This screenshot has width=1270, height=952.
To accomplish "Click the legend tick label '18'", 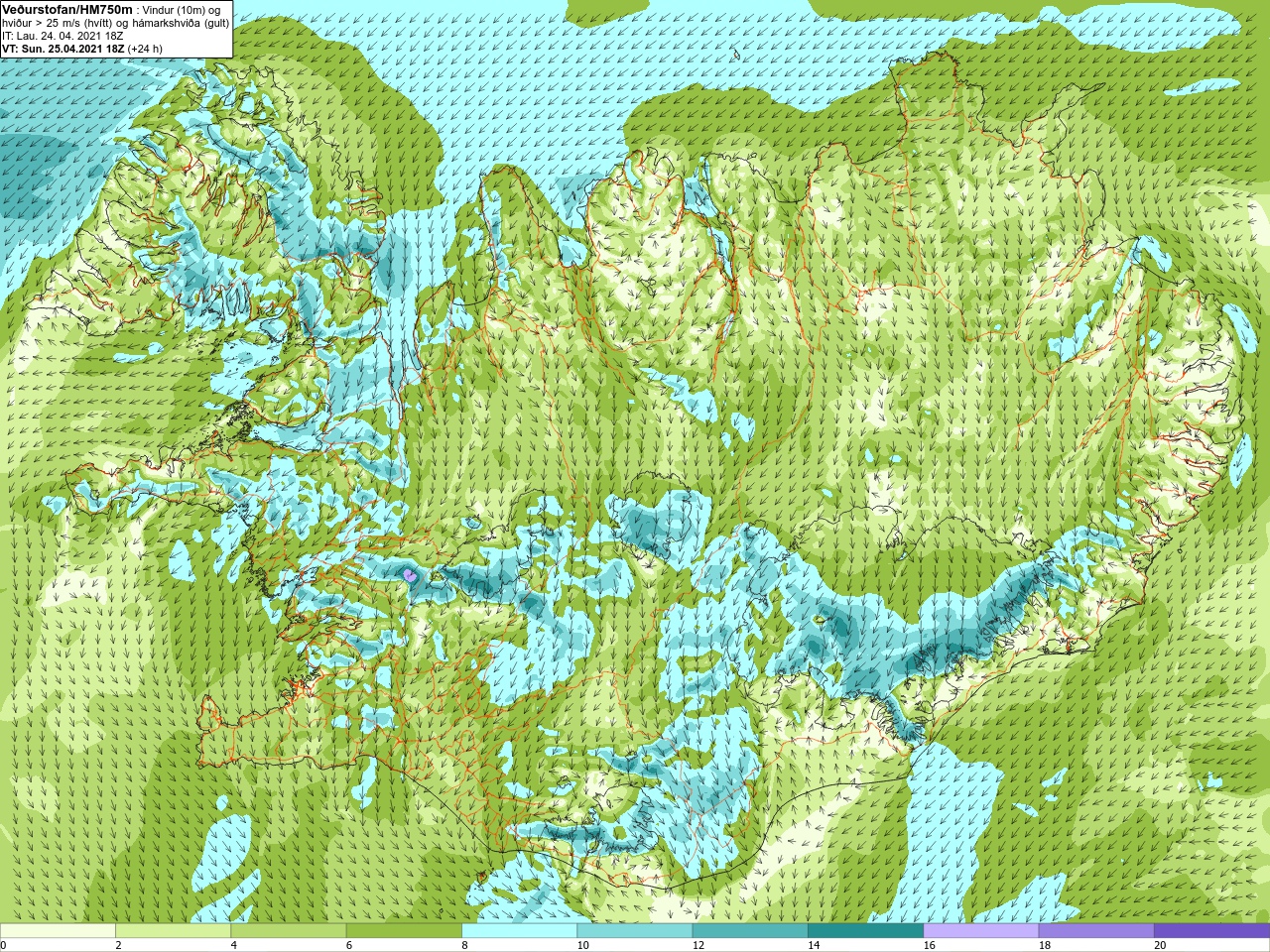I will pos(1045,945).
